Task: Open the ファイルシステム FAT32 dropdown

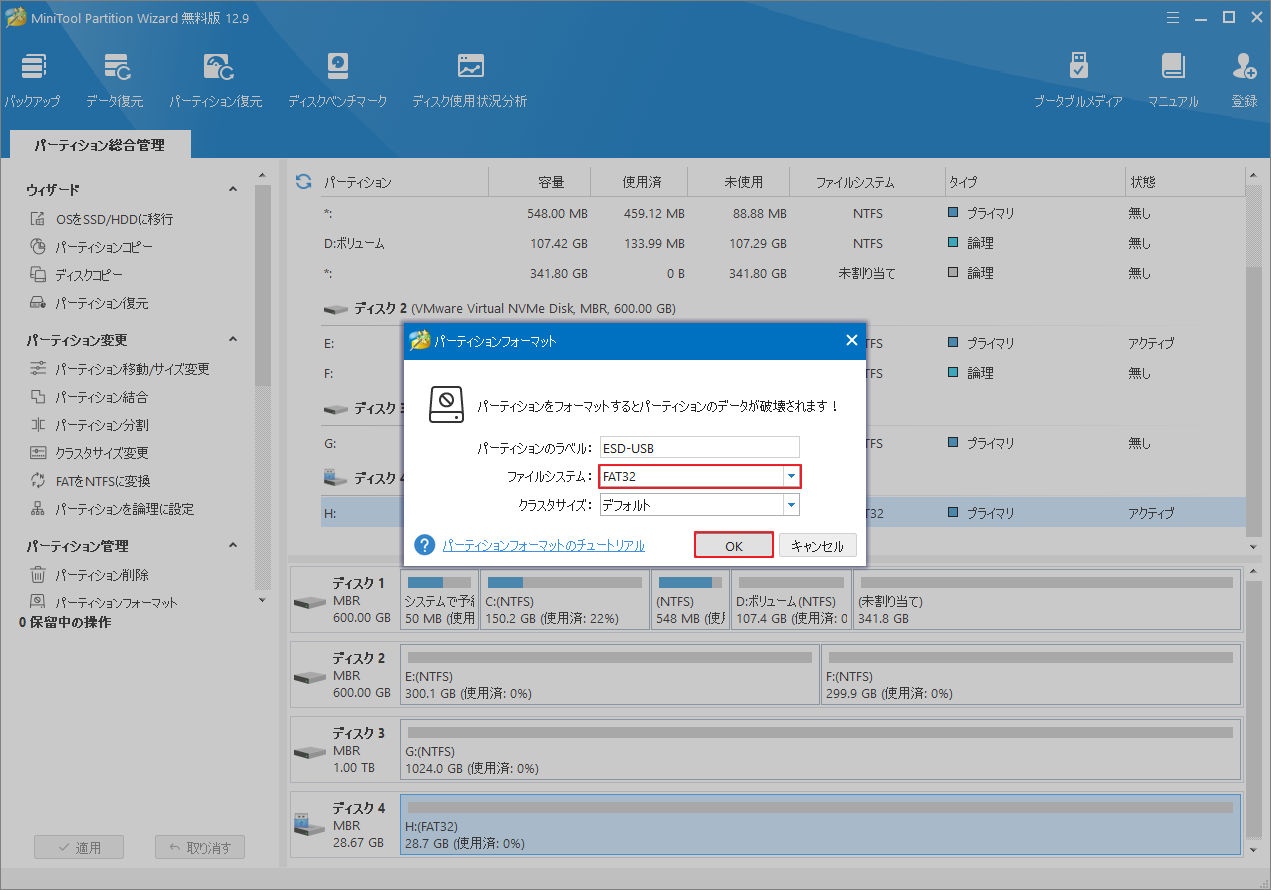Action: [x=790, y=477]
